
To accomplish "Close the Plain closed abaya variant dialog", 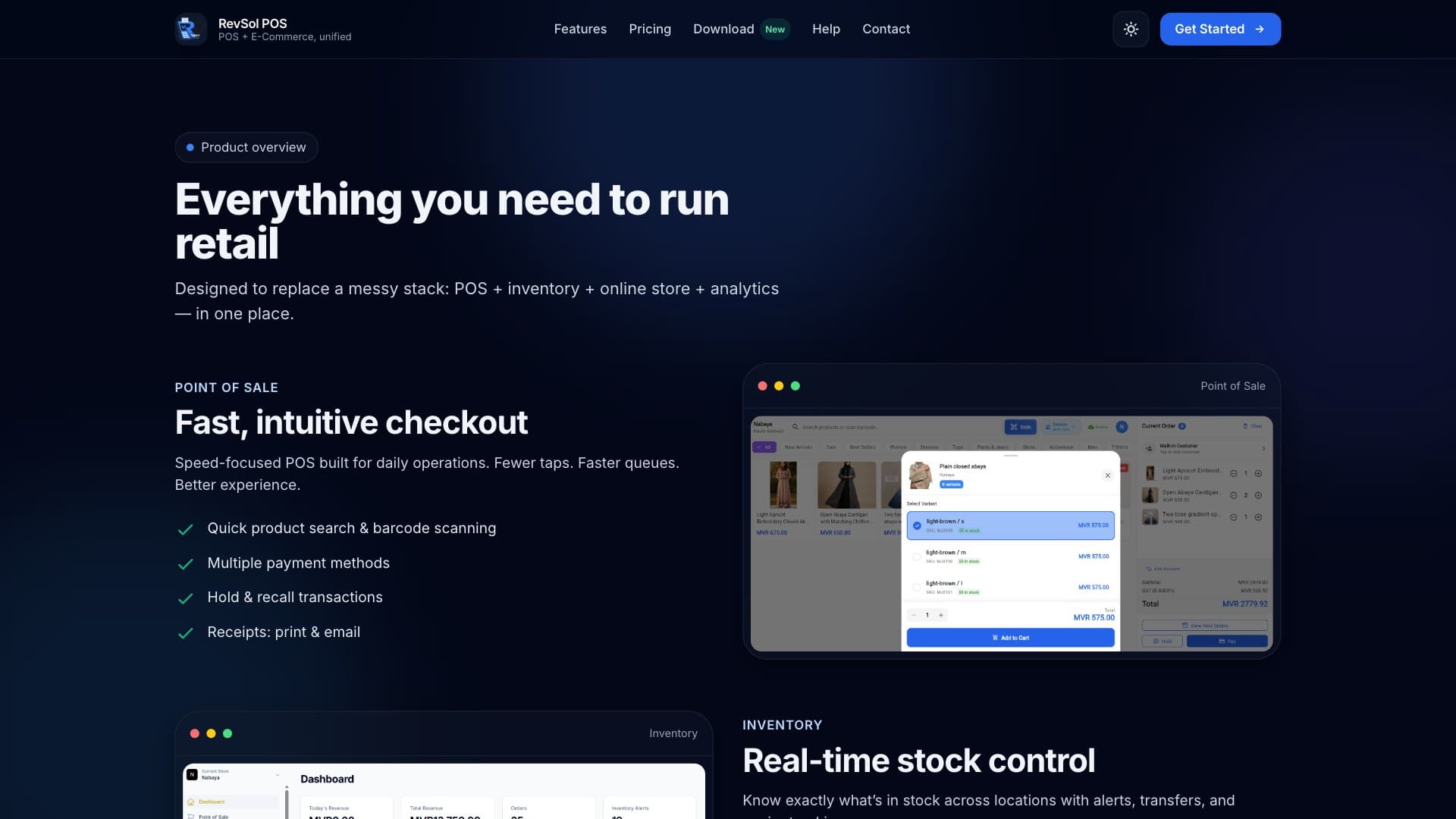I will [1108, 475].
